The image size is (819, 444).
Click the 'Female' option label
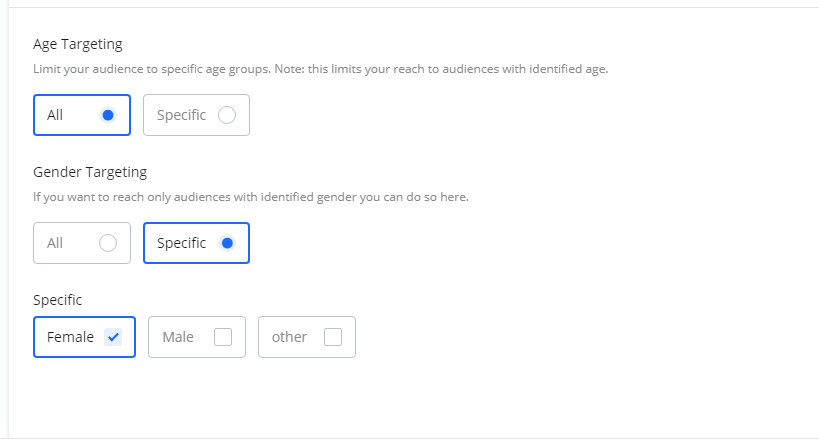coord(70,337)
